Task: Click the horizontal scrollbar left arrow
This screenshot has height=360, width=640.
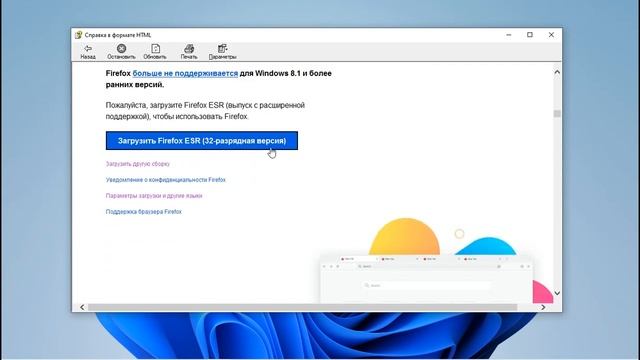Action: tap(82, 307)
